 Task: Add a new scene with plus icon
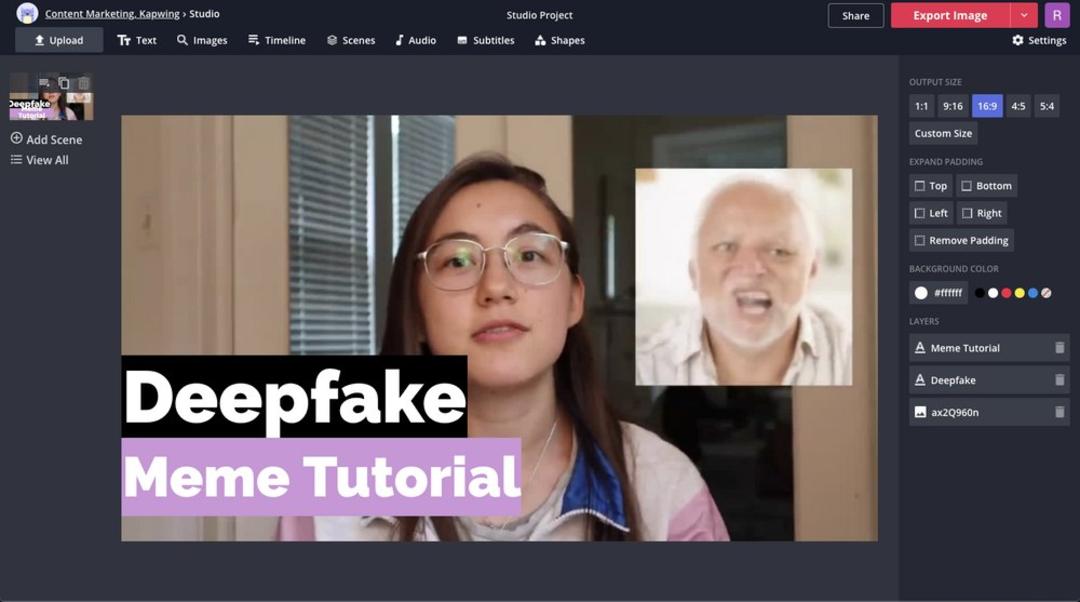[x=17, y=138]
